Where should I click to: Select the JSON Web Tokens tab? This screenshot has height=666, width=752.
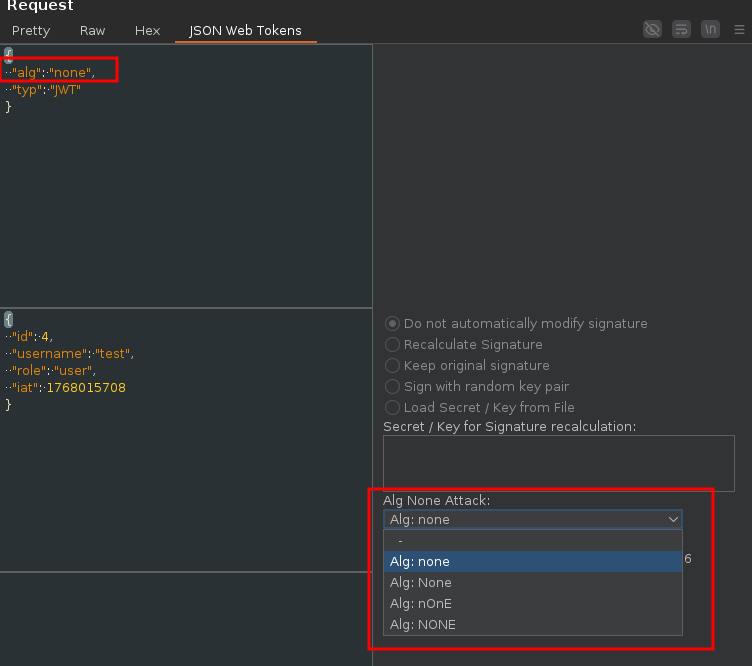click(246, 31)
